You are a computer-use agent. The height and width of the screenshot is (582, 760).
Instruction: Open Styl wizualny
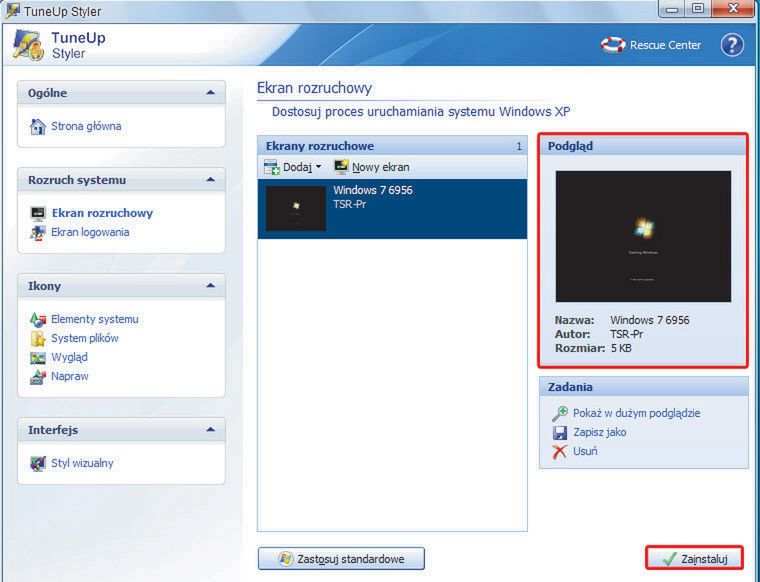[x=82, y=463]
